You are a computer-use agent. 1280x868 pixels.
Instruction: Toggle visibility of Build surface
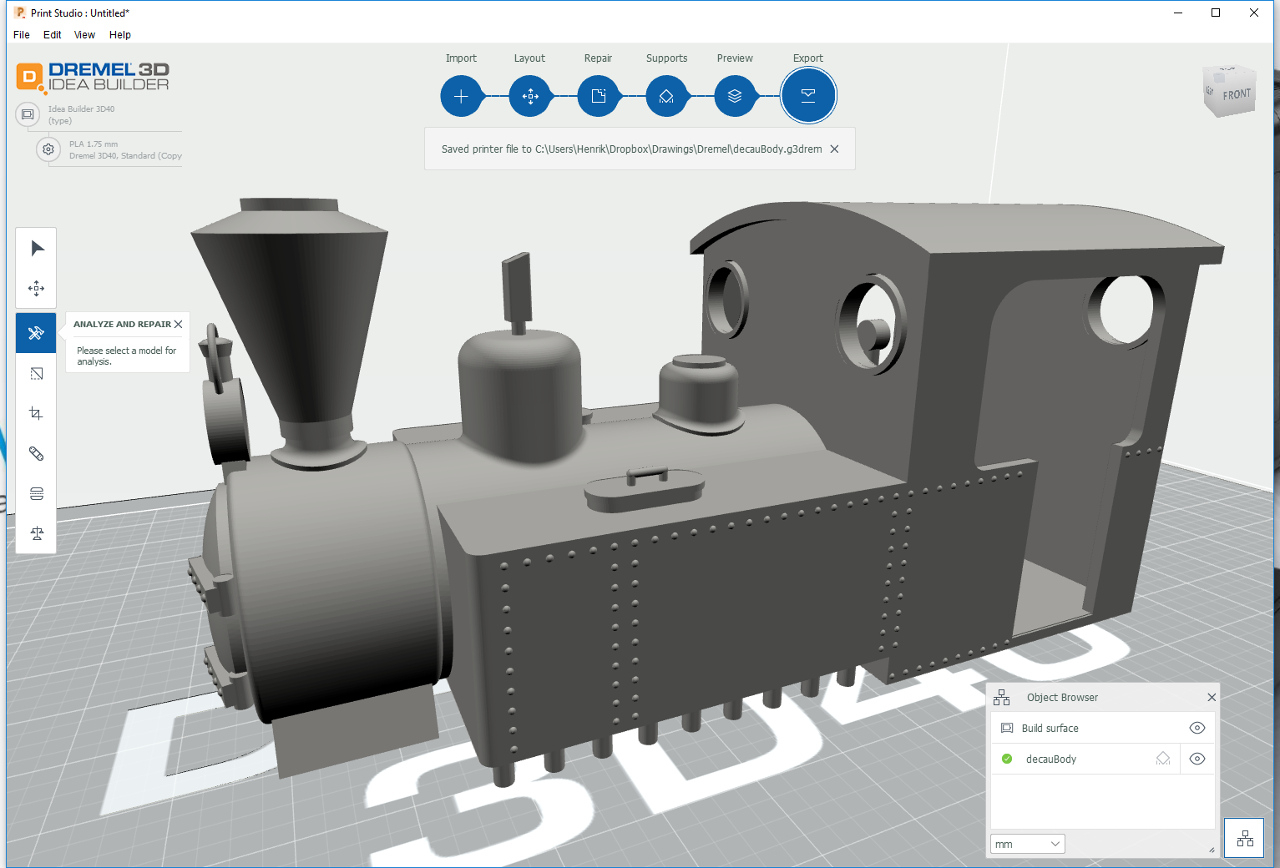(1198, 728)
